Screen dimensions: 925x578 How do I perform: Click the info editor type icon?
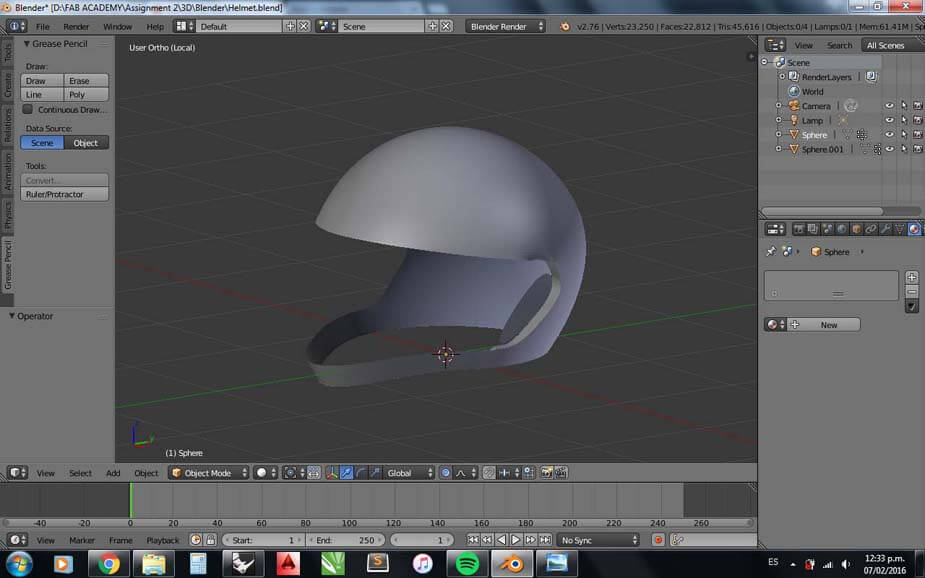(x=17, y=27)
